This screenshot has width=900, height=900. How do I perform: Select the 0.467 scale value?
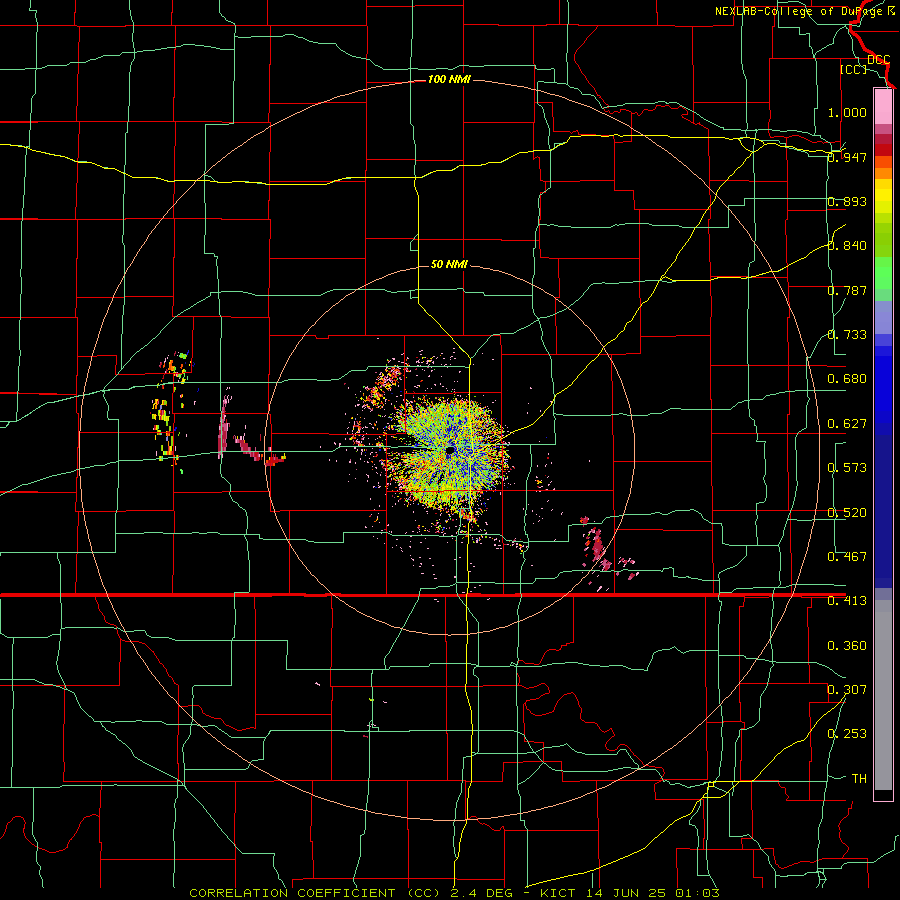coord(847,557)
